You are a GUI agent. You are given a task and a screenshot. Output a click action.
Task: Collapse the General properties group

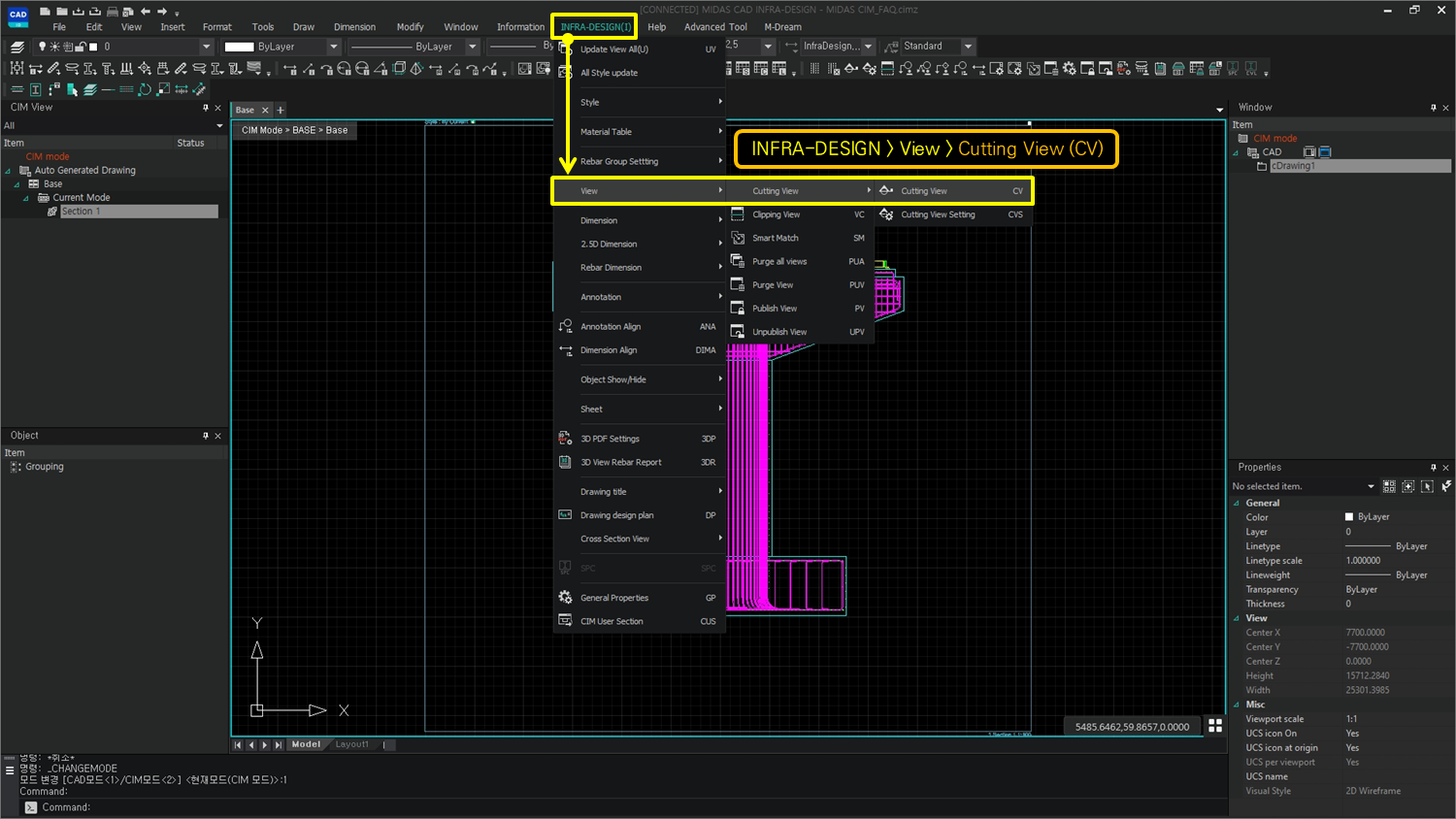click(1237, 504)
